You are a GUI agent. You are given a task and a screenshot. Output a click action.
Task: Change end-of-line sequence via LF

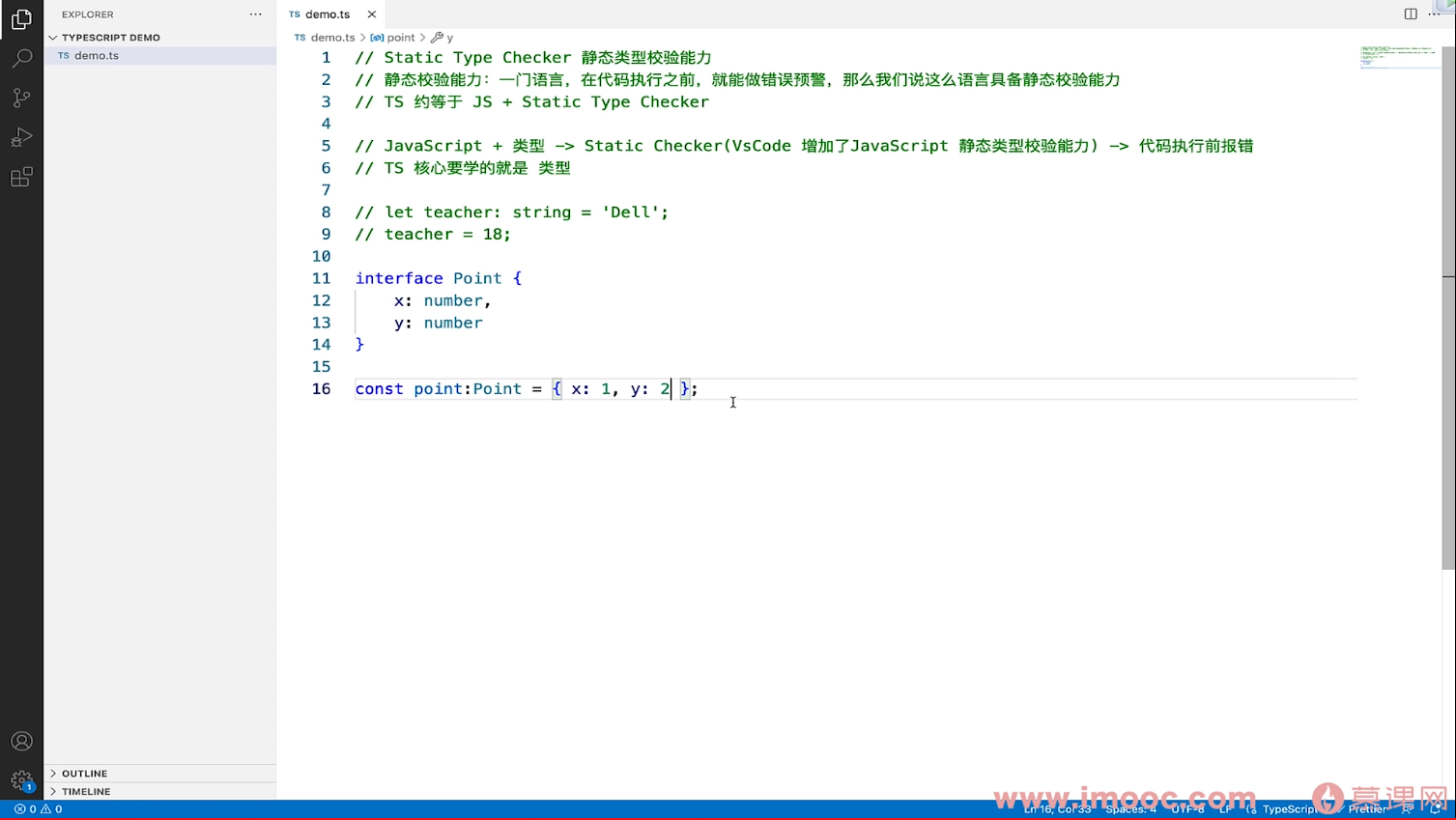(1225, 809)
